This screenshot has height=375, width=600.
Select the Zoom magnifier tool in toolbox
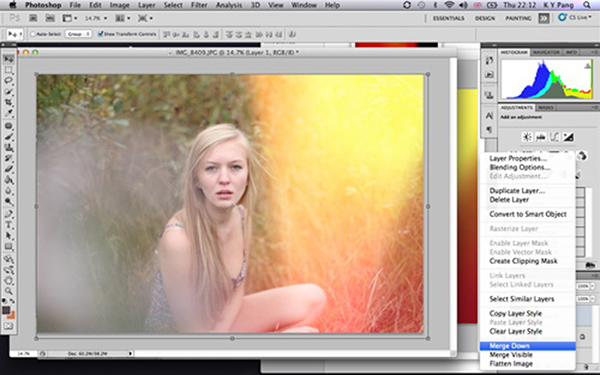point(8,291)
